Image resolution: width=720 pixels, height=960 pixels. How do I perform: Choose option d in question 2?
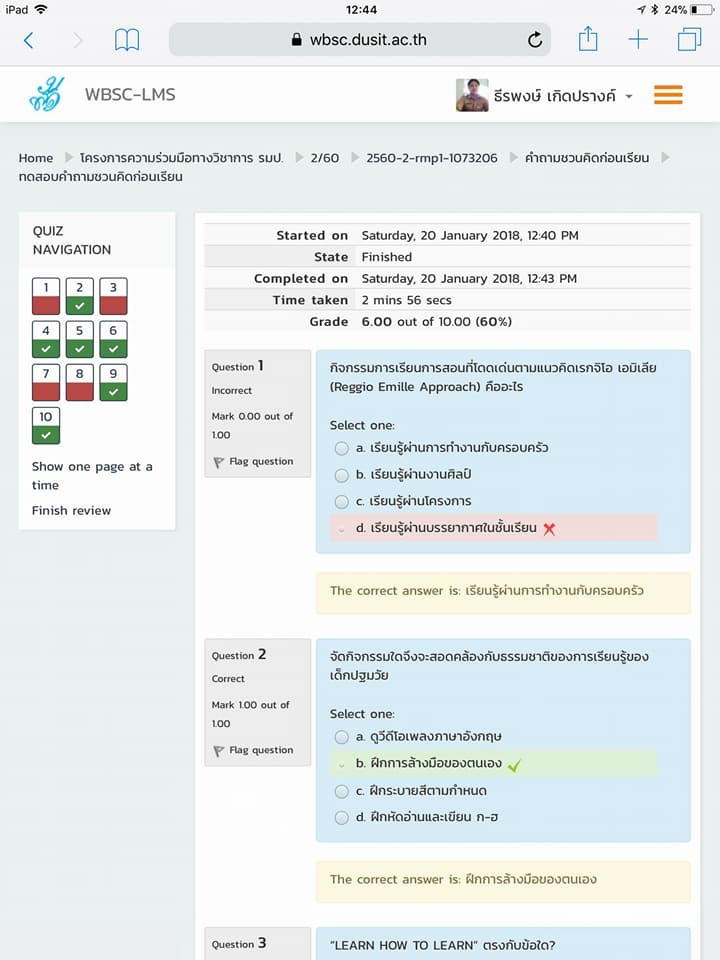coord(342,817)
